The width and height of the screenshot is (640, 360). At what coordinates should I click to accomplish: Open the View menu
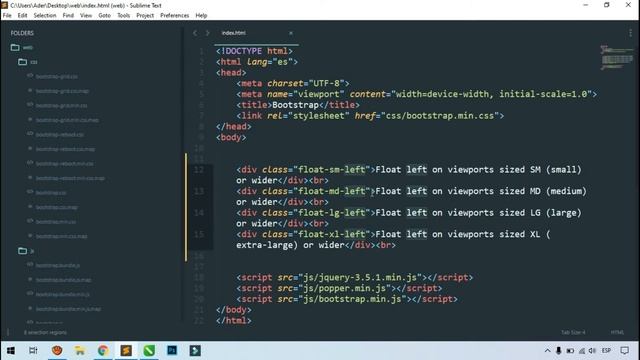click(86, 16)
